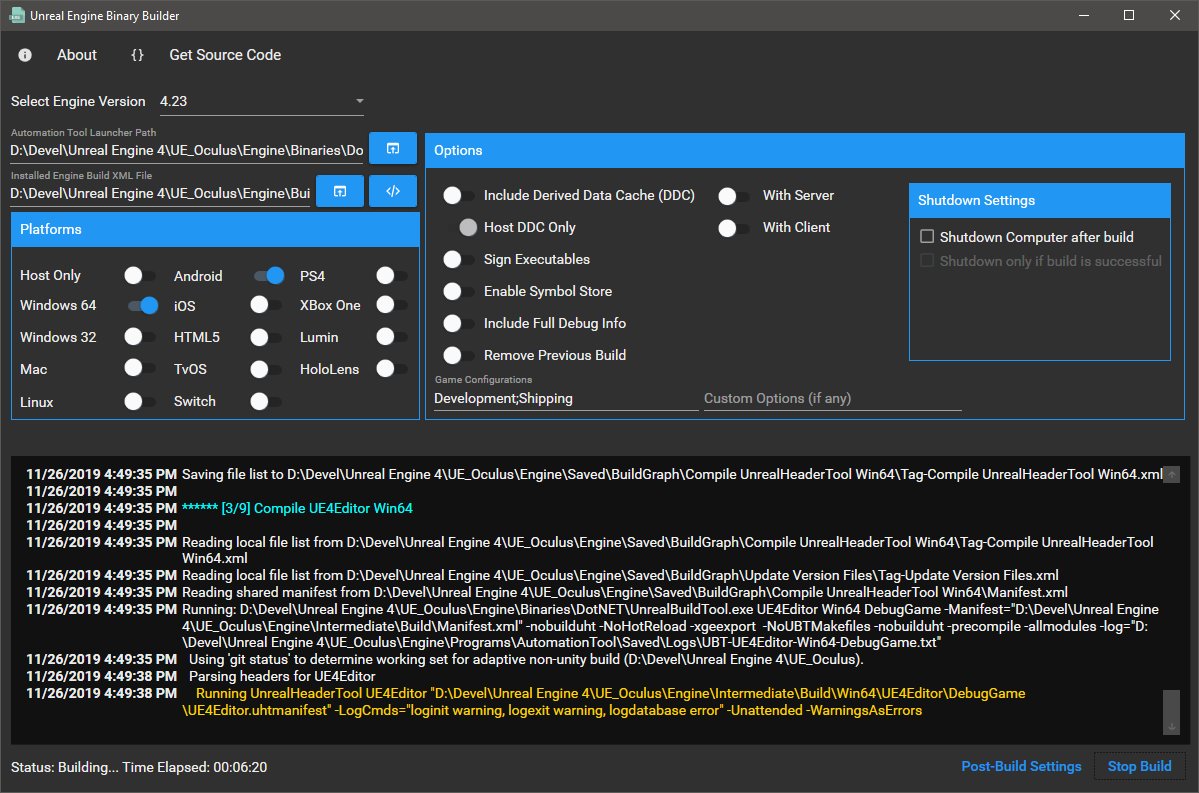Enable the Windows 32 platform switch
Image resolution: width=1199 pixels, height=793 pixels.
[x=140, y=337]
